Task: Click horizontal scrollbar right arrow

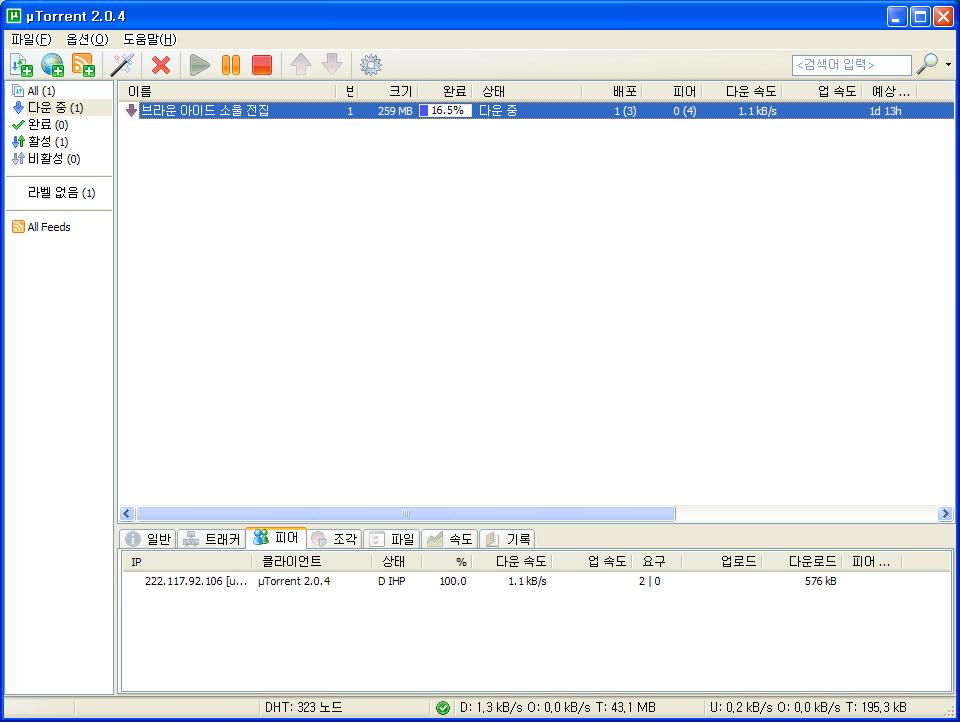Action: tap(945, 513)
